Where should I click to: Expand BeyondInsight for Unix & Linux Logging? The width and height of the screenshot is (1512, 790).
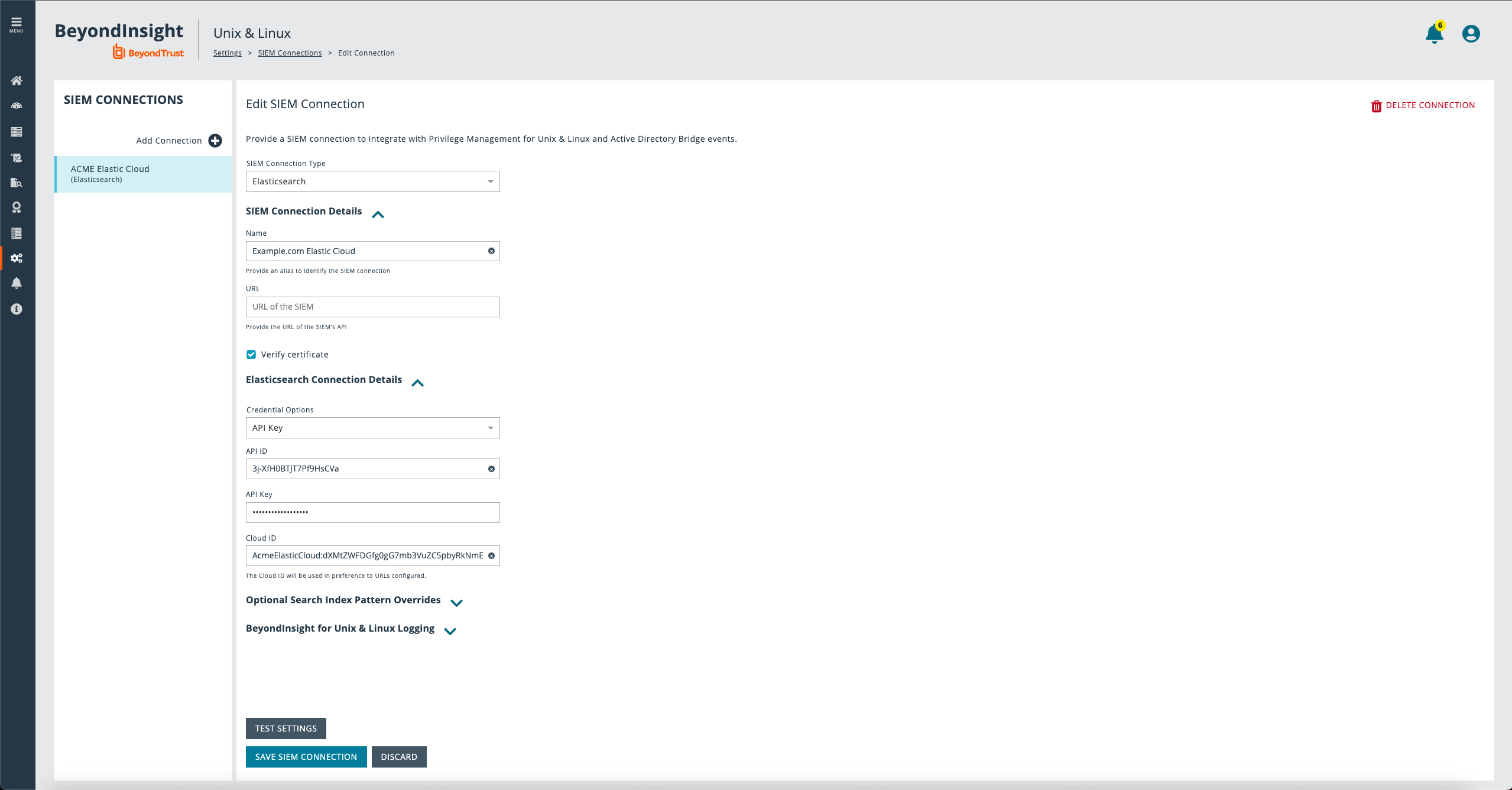450,631
